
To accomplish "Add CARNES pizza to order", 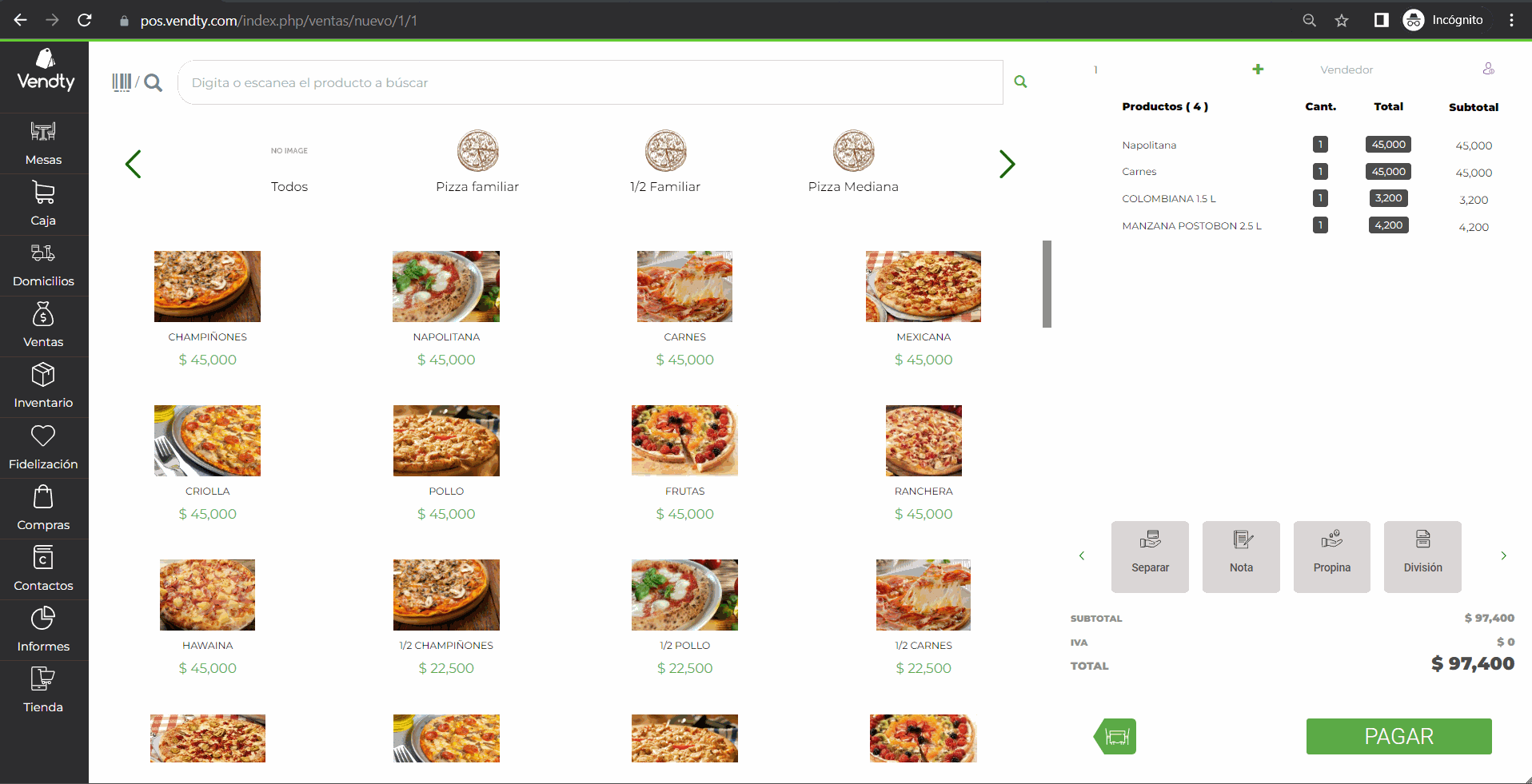I will tap(684, 308).
